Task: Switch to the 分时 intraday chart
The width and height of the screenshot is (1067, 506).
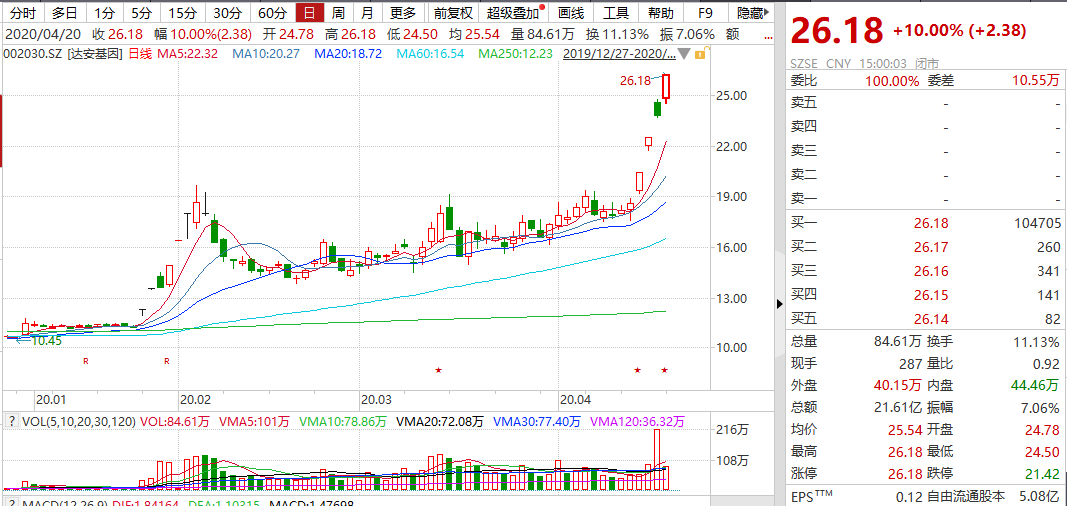Action: point(22,13)
